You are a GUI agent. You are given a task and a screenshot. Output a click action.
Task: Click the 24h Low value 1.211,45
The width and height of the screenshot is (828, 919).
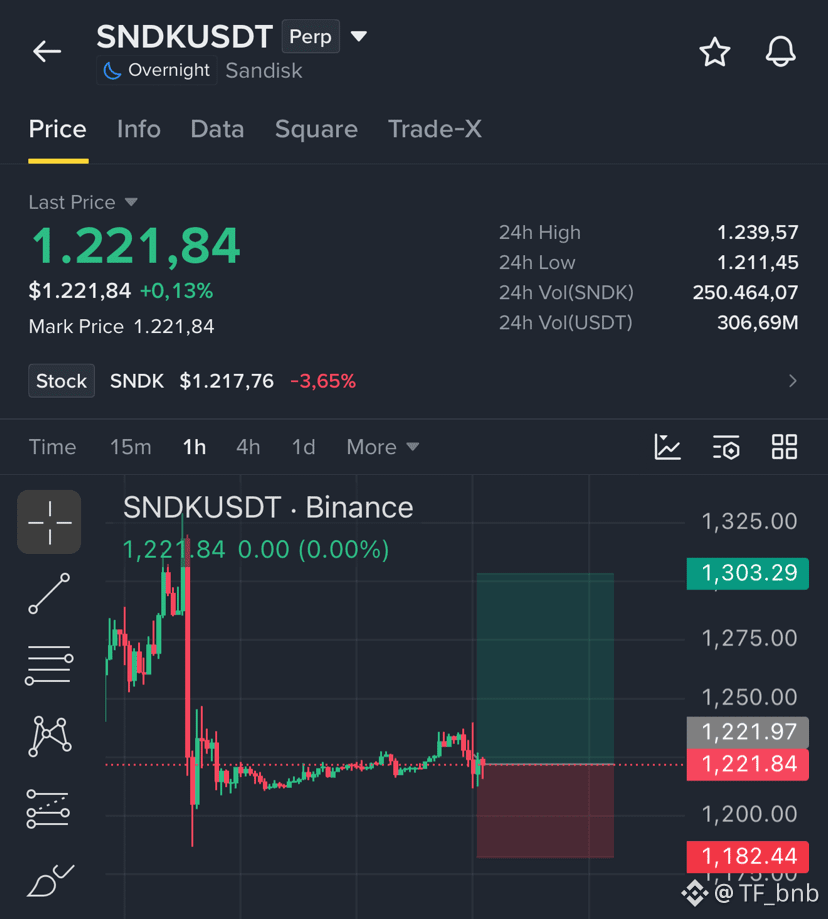pos(758,263)
